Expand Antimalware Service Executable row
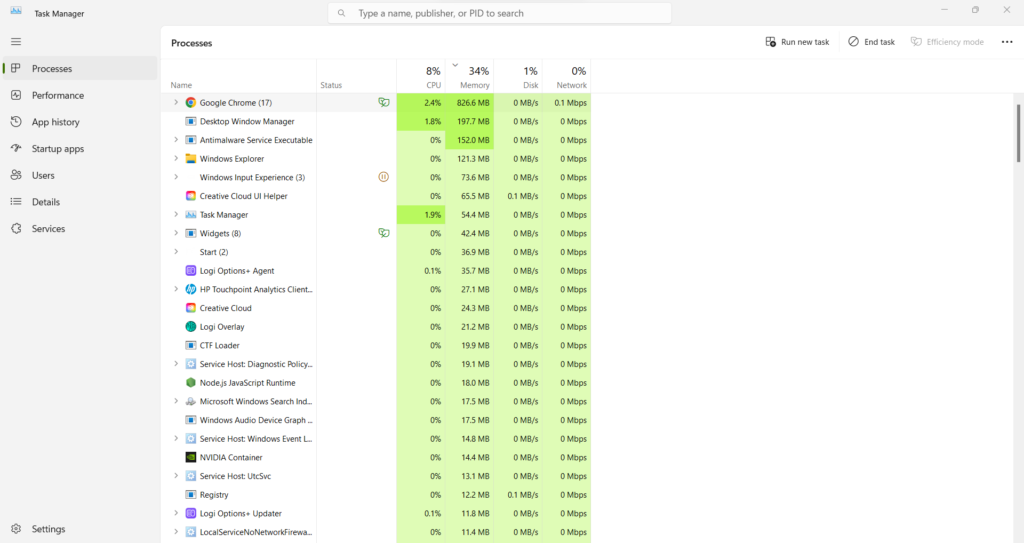 [176, 140]
